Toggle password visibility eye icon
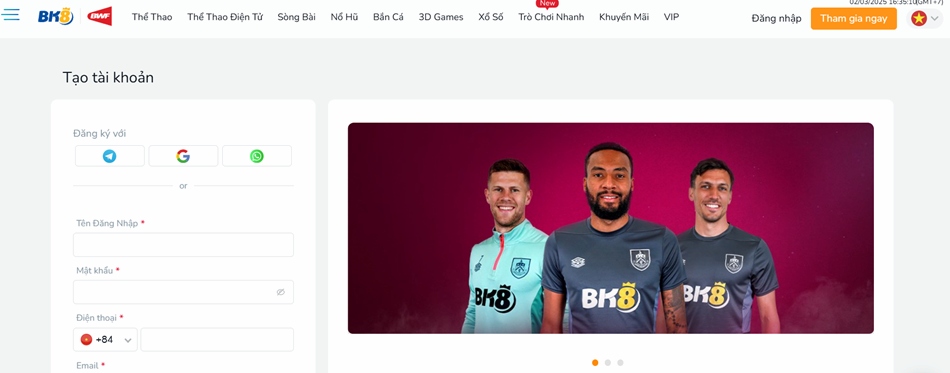Screen dimensions: 950x373 pos(281,292)
